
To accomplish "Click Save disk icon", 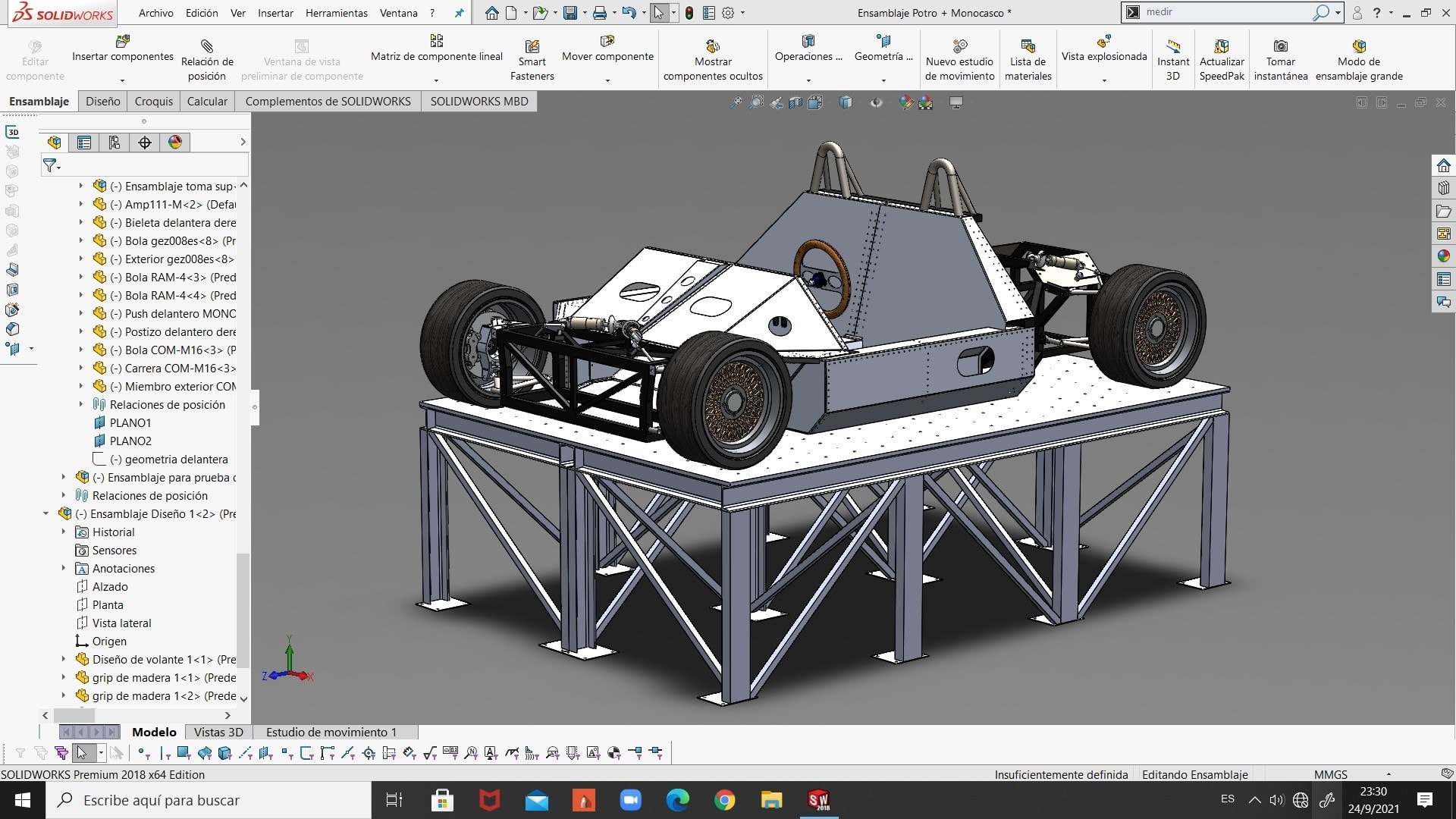I will click(x=570, y=13).
